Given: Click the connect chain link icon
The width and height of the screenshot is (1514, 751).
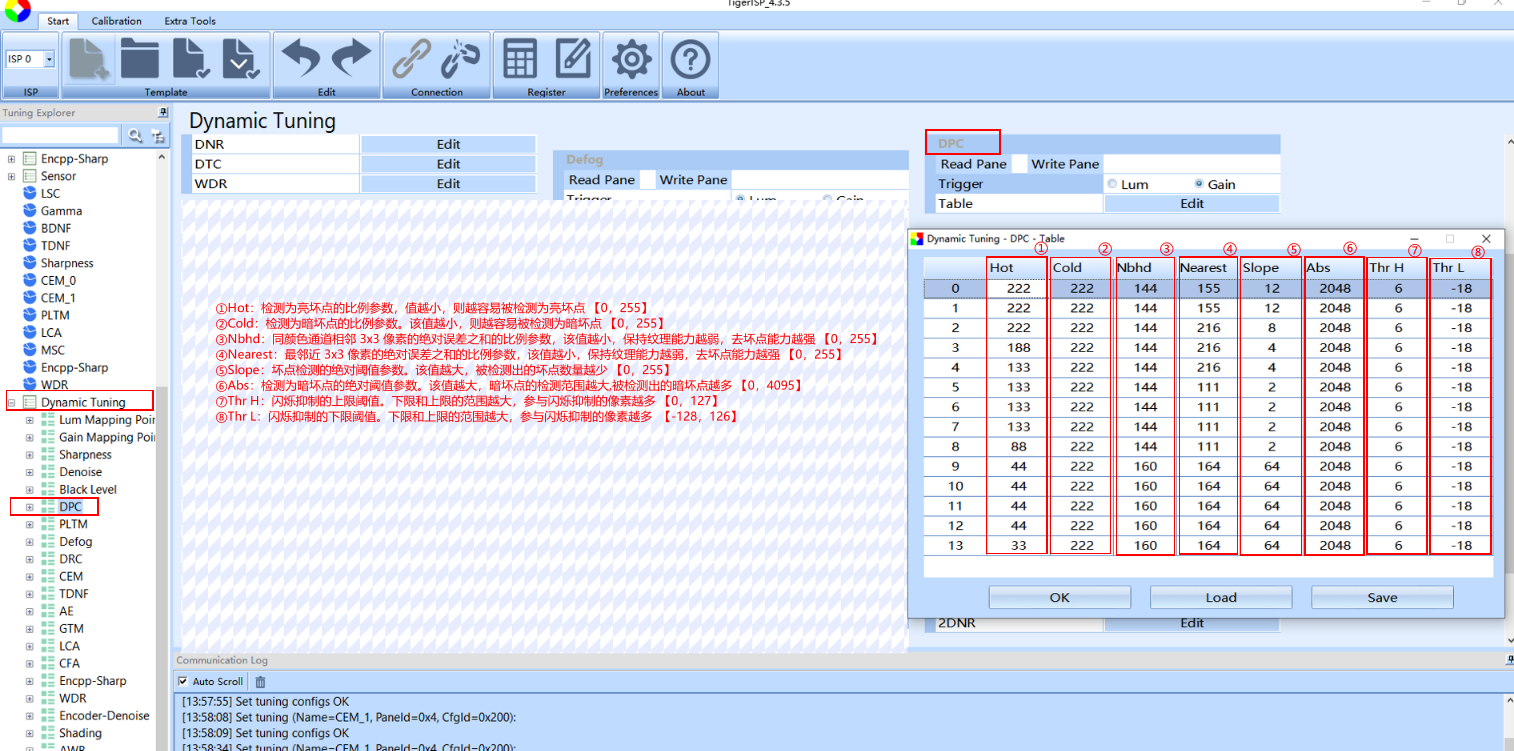Looking at the screenshot, I should coord(411,59).
